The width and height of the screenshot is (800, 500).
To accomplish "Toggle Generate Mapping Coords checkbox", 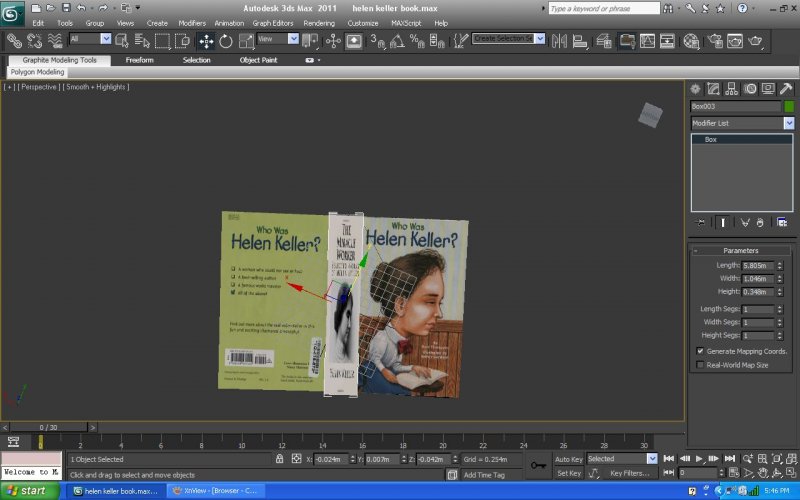I will pyautogui.click(x=700, y=351).
